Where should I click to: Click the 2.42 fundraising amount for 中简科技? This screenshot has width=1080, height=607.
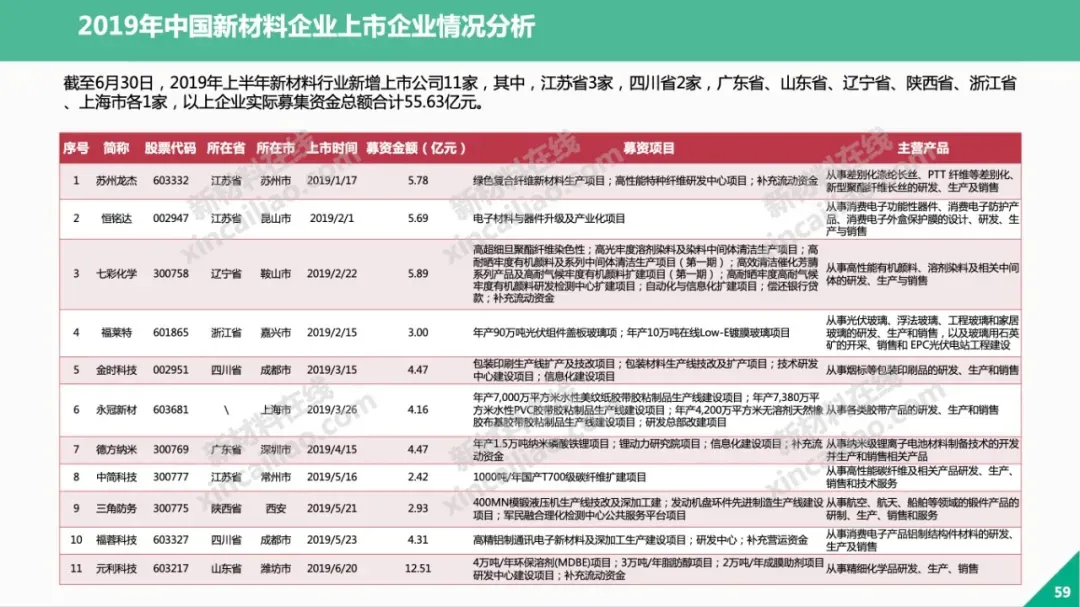[x=418, y=477]
